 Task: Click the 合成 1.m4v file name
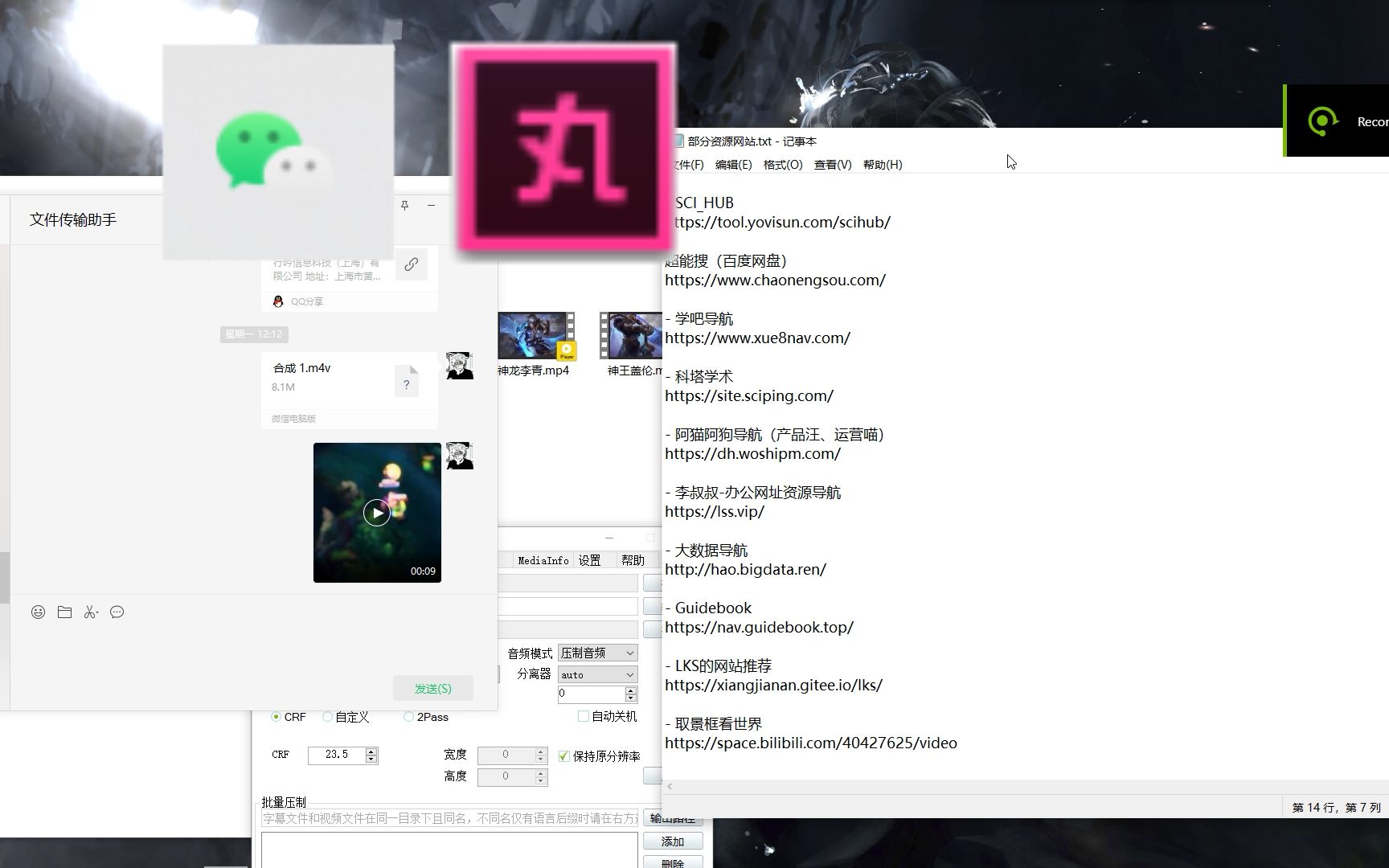(x=301, y=368)
